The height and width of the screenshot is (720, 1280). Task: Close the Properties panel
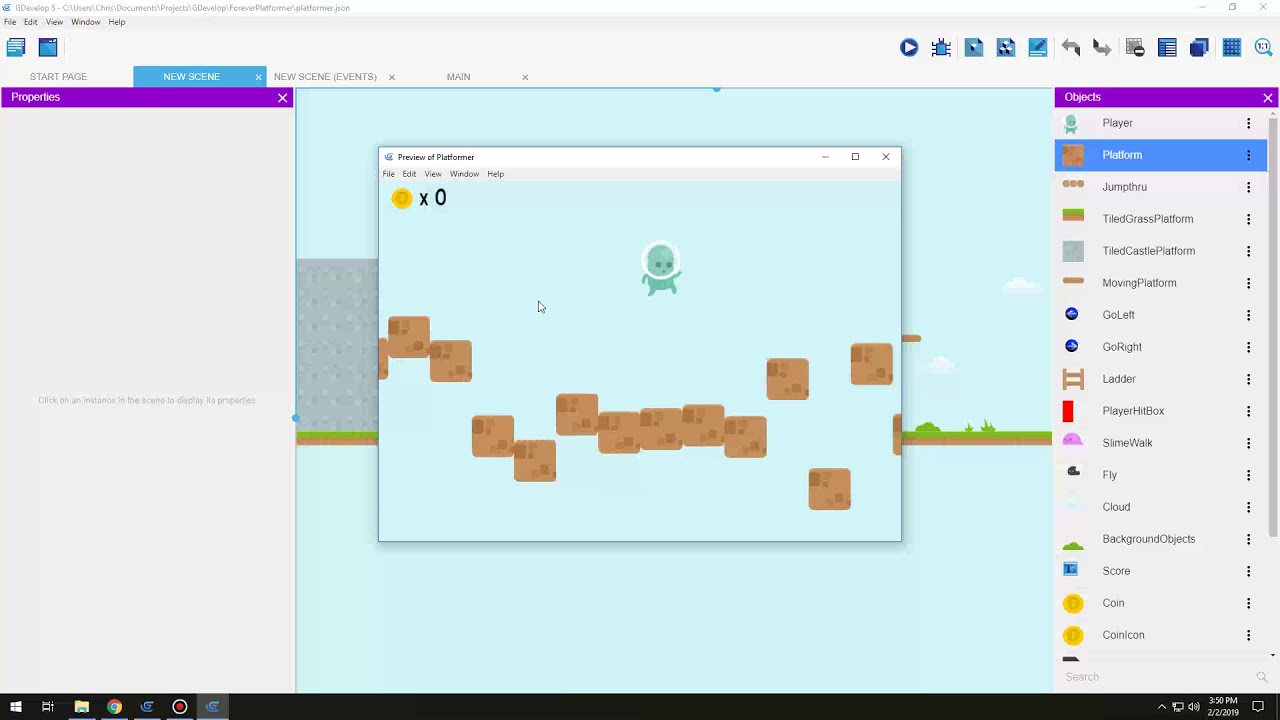click(x=282, y=97)
